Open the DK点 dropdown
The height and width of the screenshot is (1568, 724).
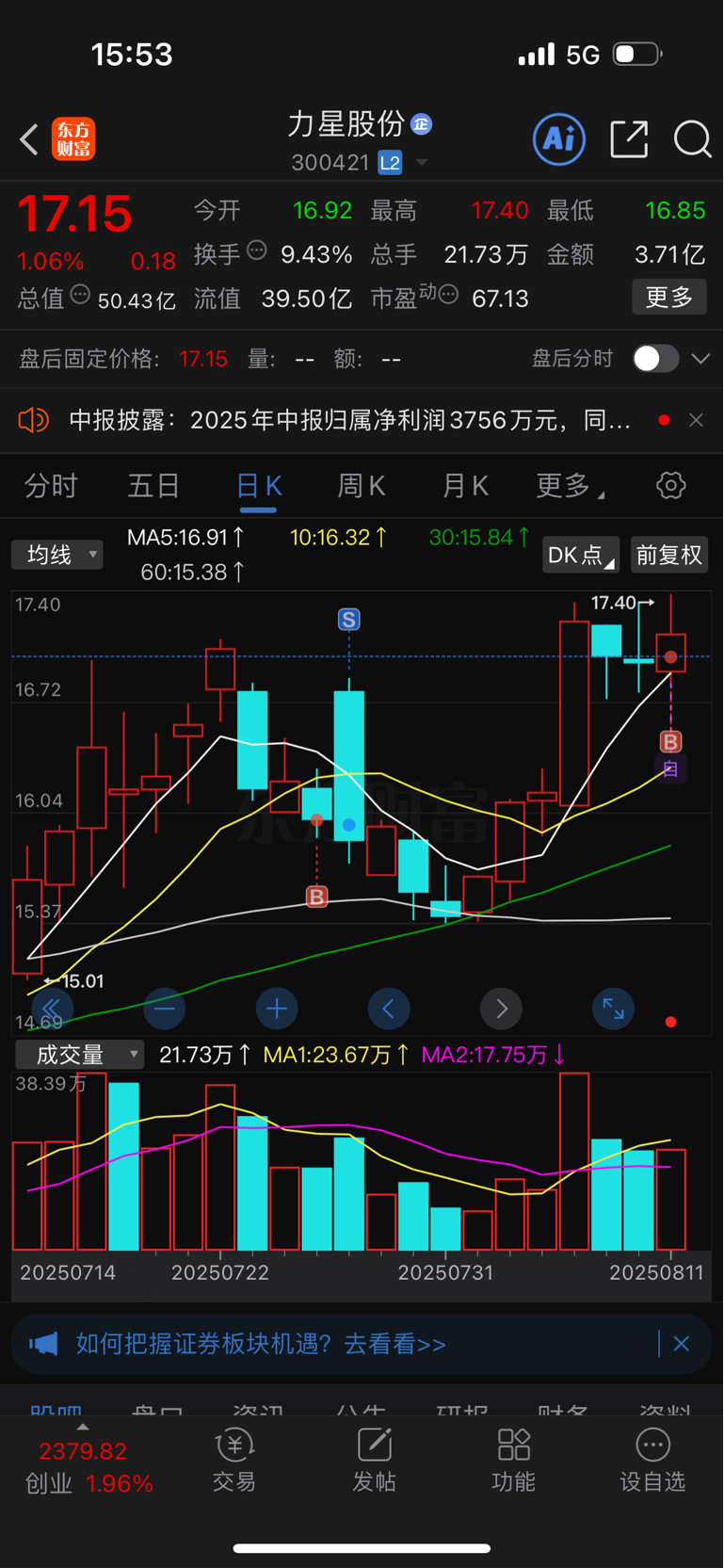click(x=582, y=556)
